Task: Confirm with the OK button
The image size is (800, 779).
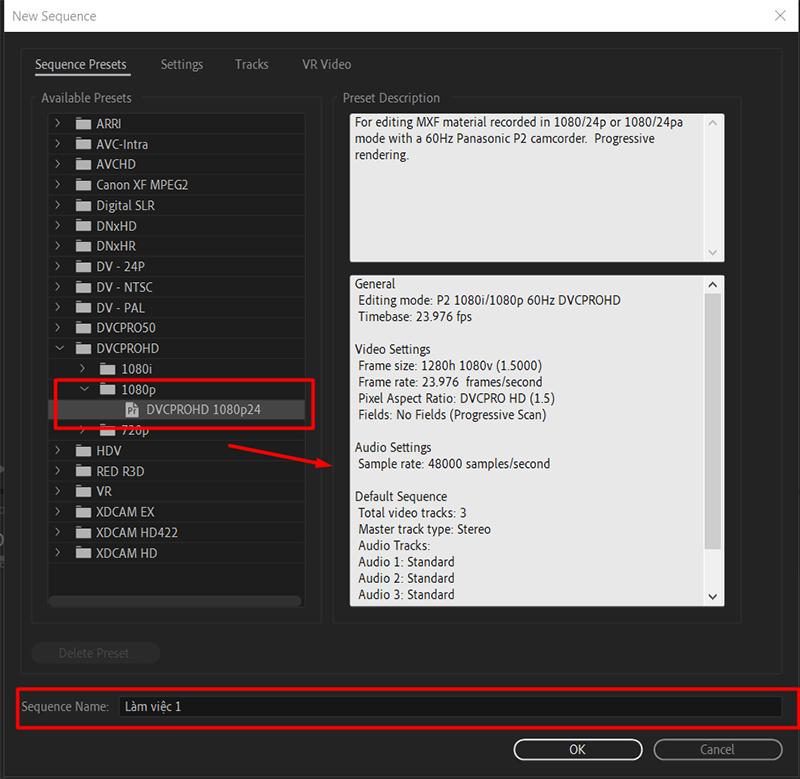Action: coord(577,748)
